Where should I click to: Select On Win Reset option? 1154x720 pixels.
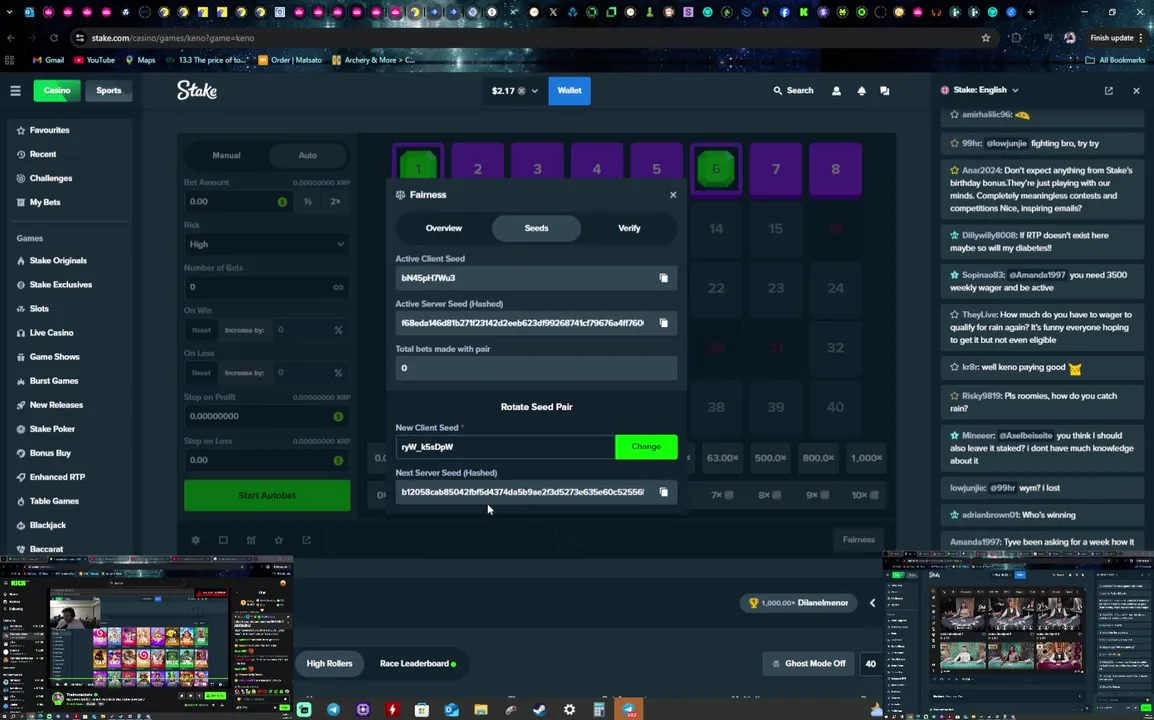(201, 330)
